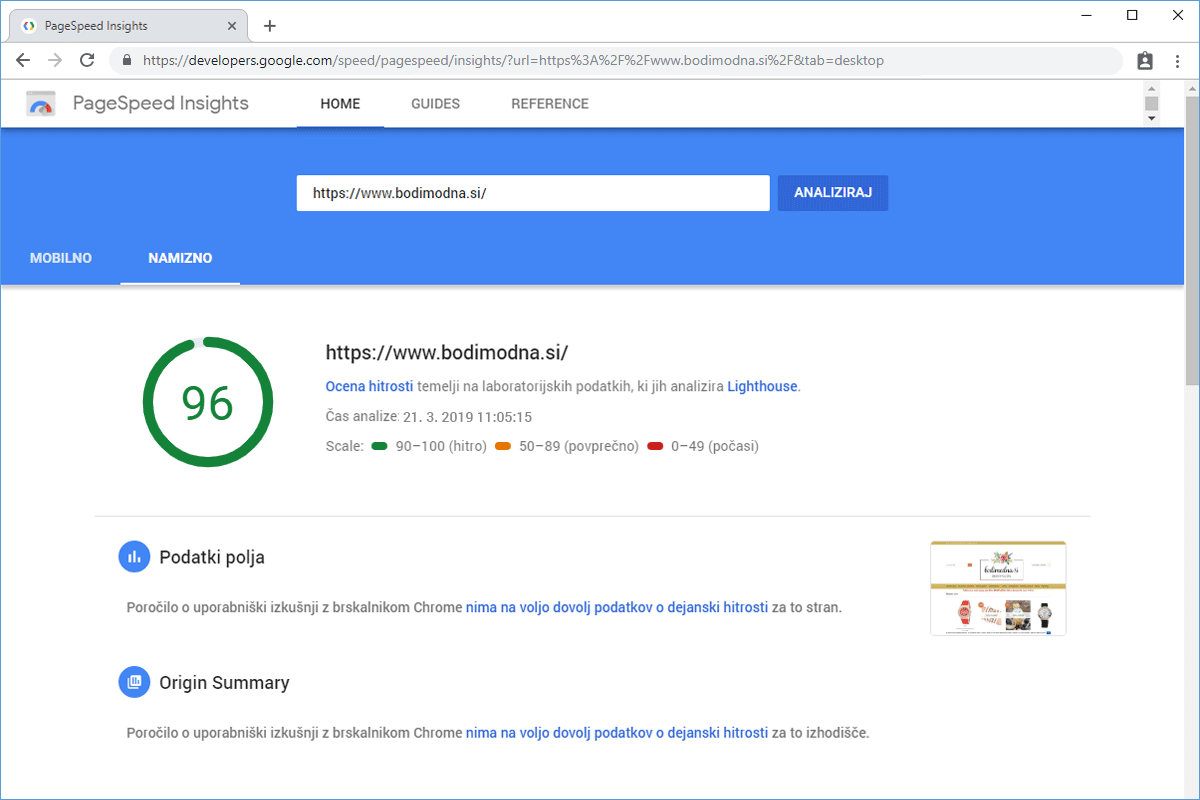Click the Origin Summary icon
The height and width of the screenshot is (800, 1200).
pyautogui.click(x=134, y=683)
